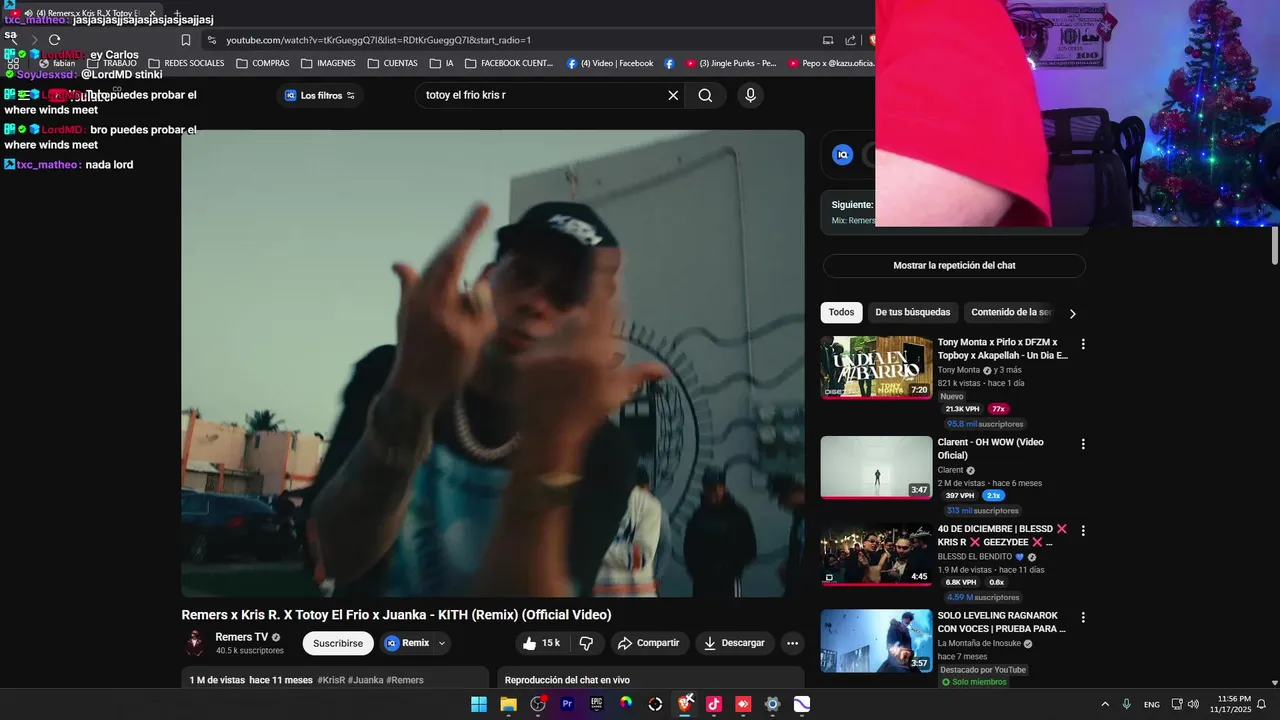Screen dimensions: 1280x720
Task: Open Epic Games launcher in taskbar
Action: [x=596, y=704]
